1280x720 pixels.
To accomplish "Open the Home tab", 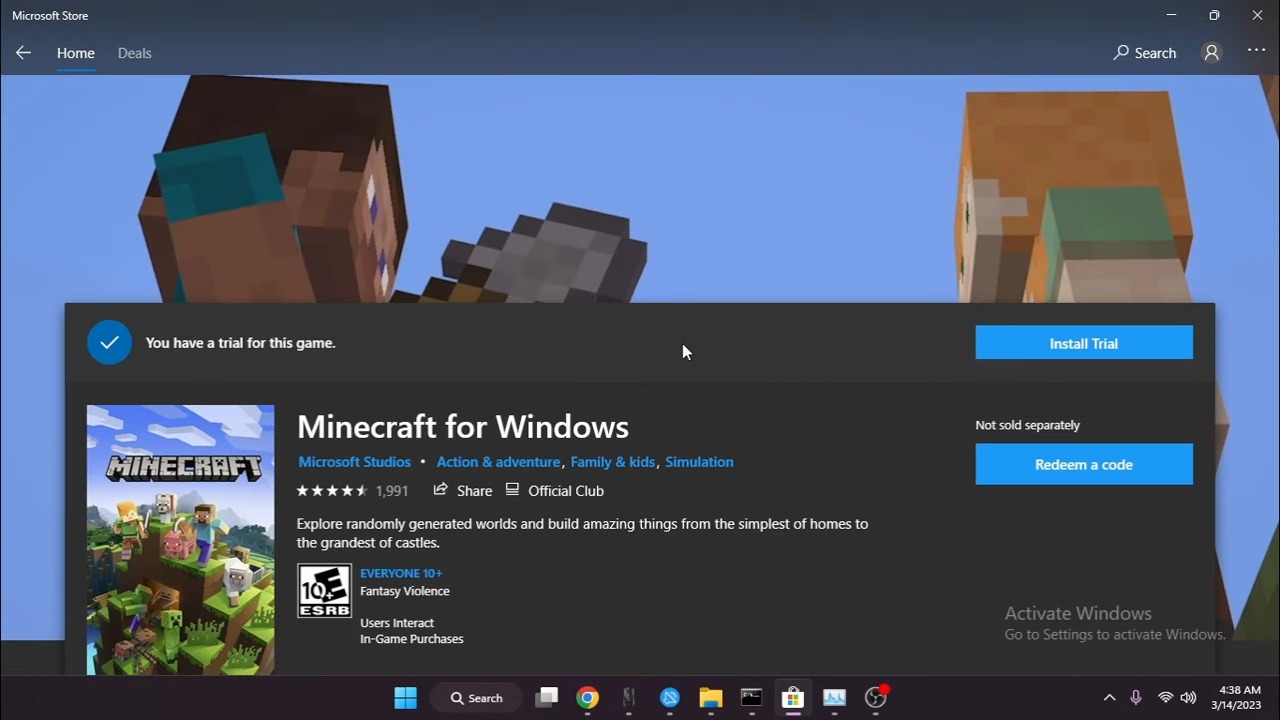I will [76, 53].
